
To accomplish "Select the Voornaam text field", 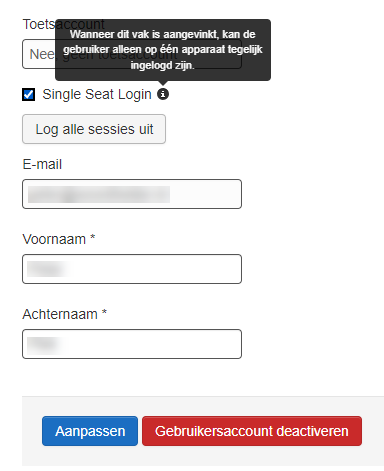I will (x=132, y=269).
